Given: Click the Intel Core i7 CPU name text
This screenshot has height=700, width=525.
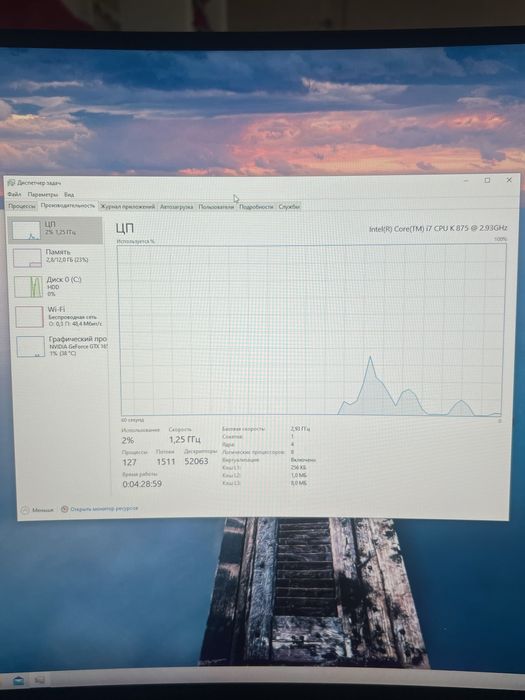Looking at the screenshot, I should [438, 228].
